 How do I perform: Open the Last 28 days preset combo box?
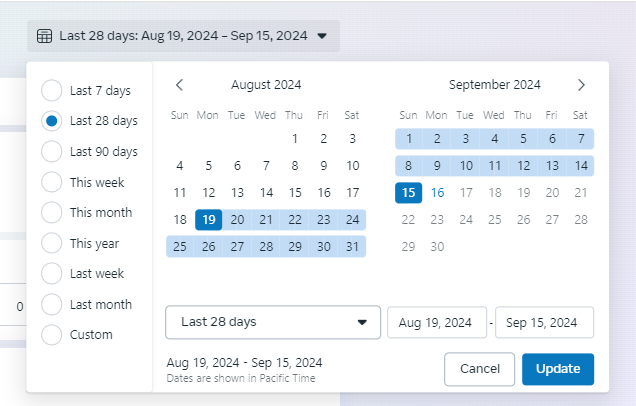tap(273, 322)
